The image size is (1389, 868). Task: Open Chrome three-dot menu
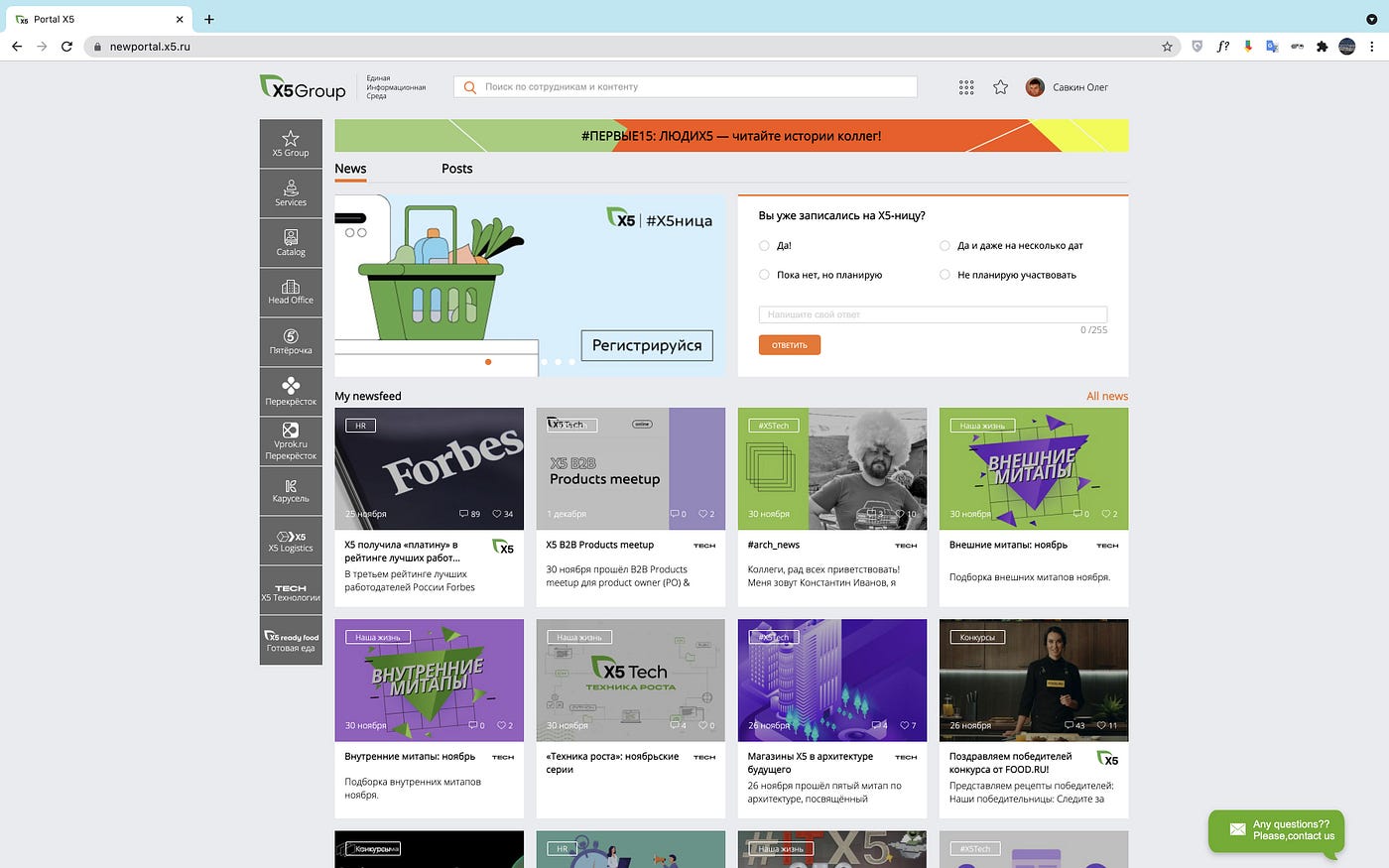[1372, 47]
